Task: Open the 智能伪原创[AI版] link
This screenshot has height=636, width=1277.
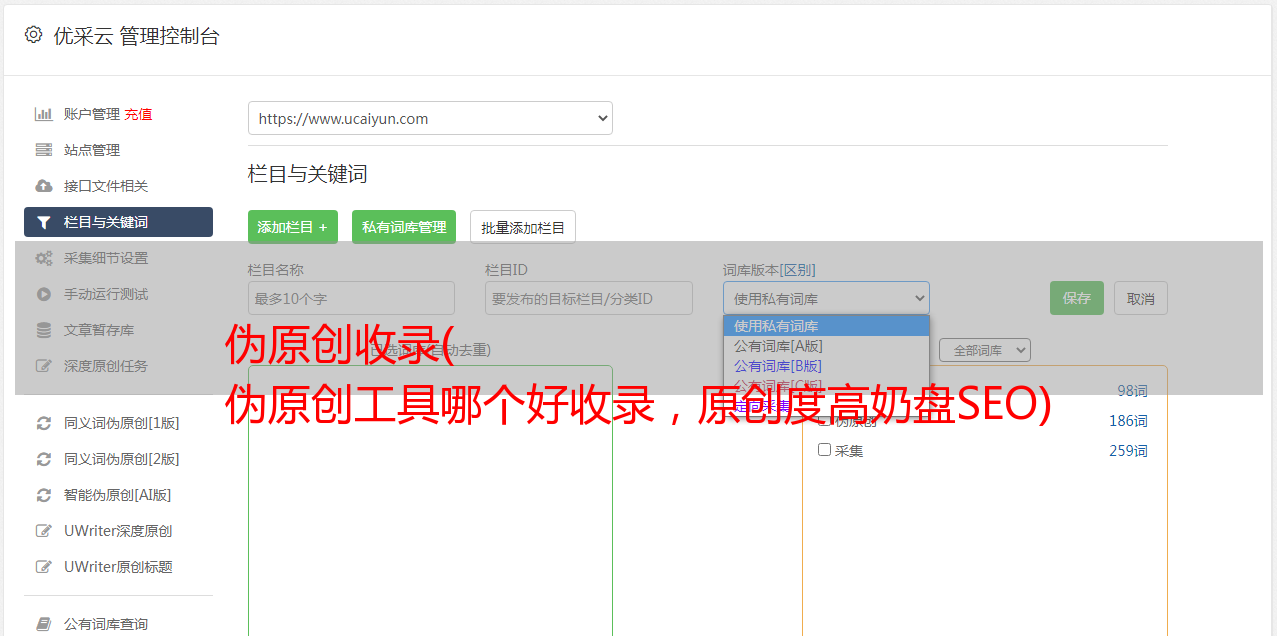Action: coord(118,495)
